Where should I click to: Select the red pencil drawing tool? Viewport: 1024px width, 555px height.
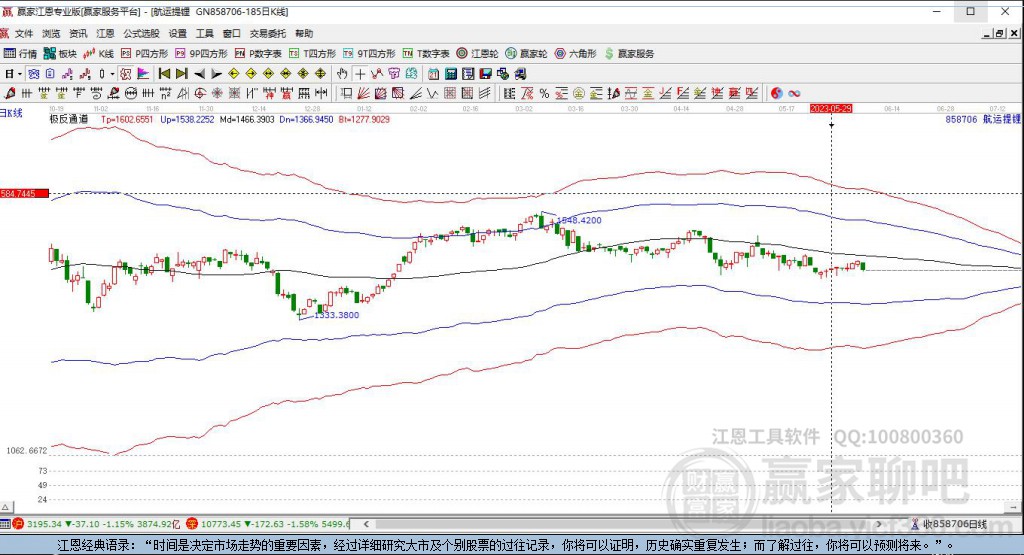pos(10,93)
